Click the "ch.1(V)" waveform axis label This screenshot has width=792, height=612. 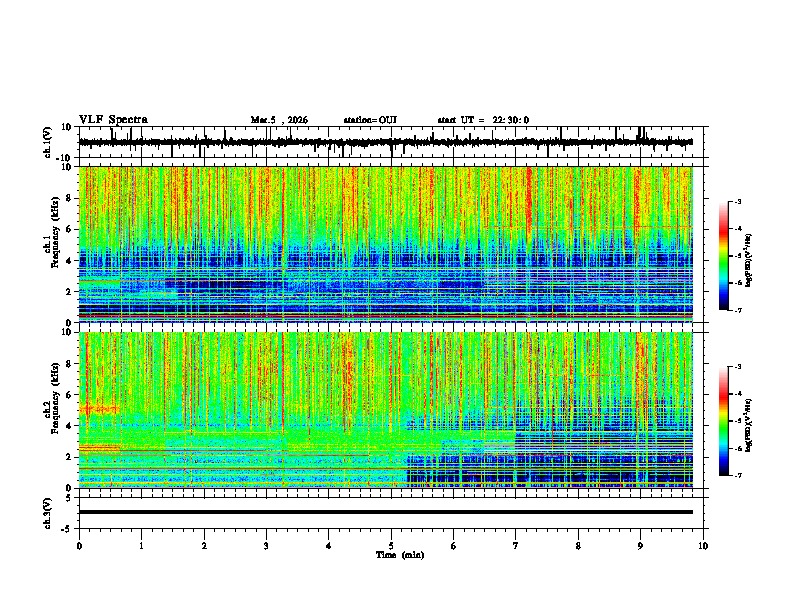click(x=47, y=142)
